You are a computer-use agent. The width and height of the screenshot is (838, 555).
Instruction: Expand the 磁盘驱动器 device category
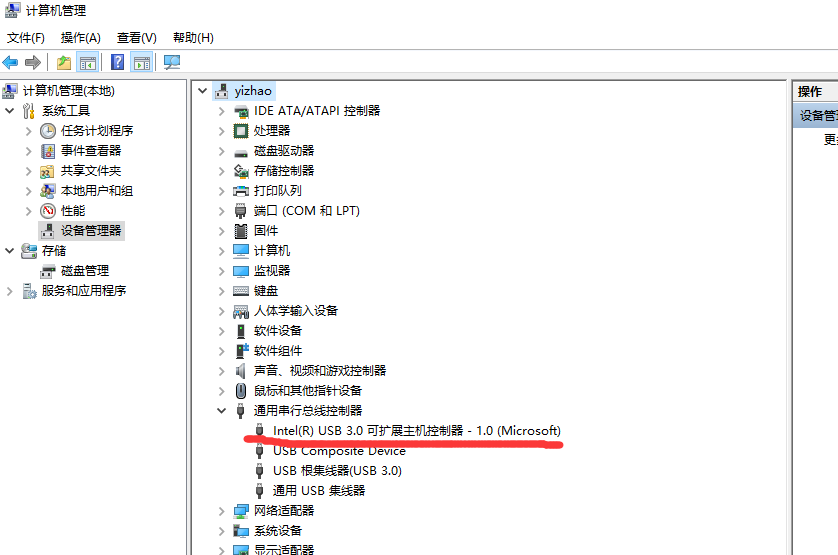pos(221,151)
